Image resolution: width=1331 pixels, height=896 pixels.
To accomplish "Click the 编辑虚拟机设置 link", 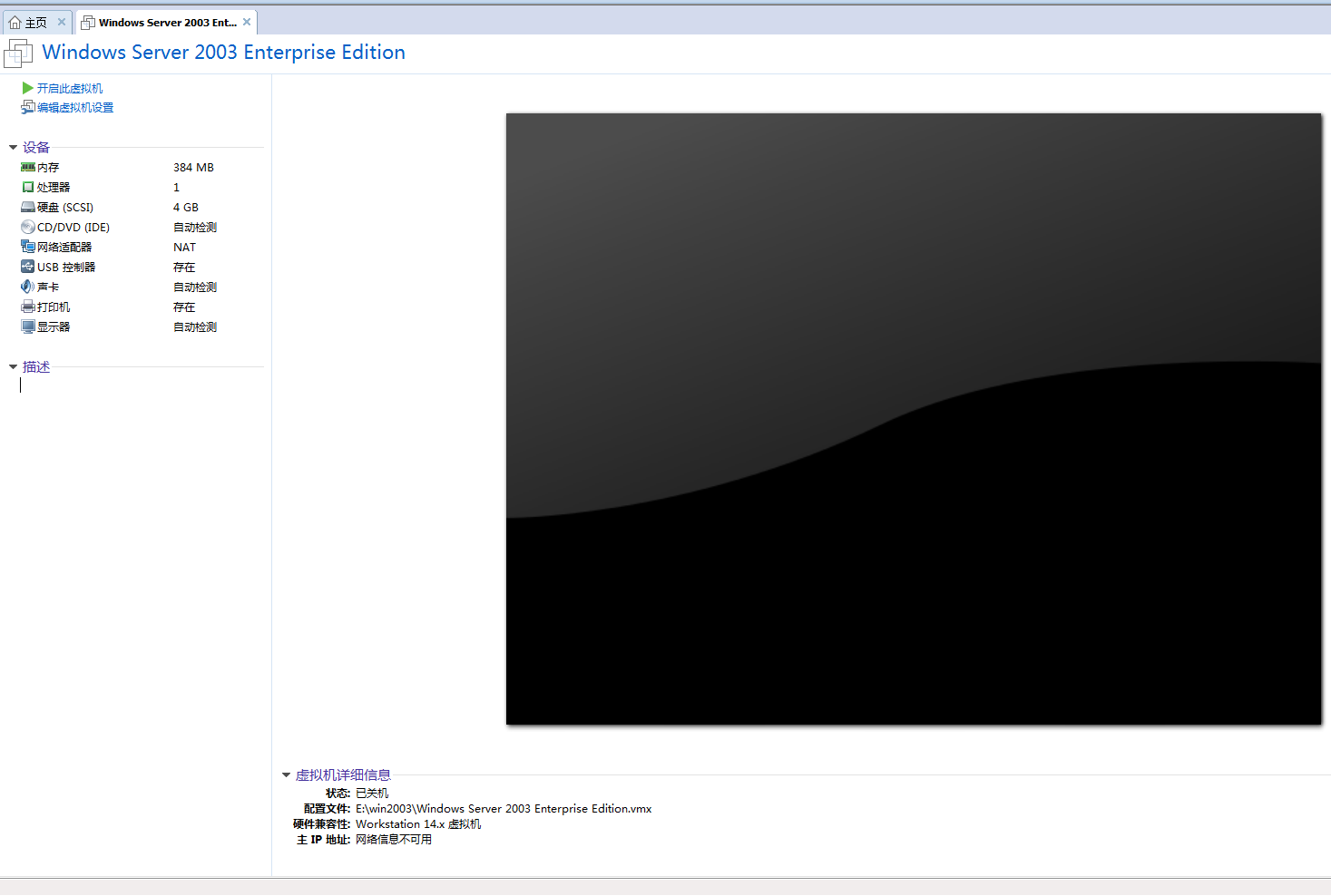I will point(75,107).
